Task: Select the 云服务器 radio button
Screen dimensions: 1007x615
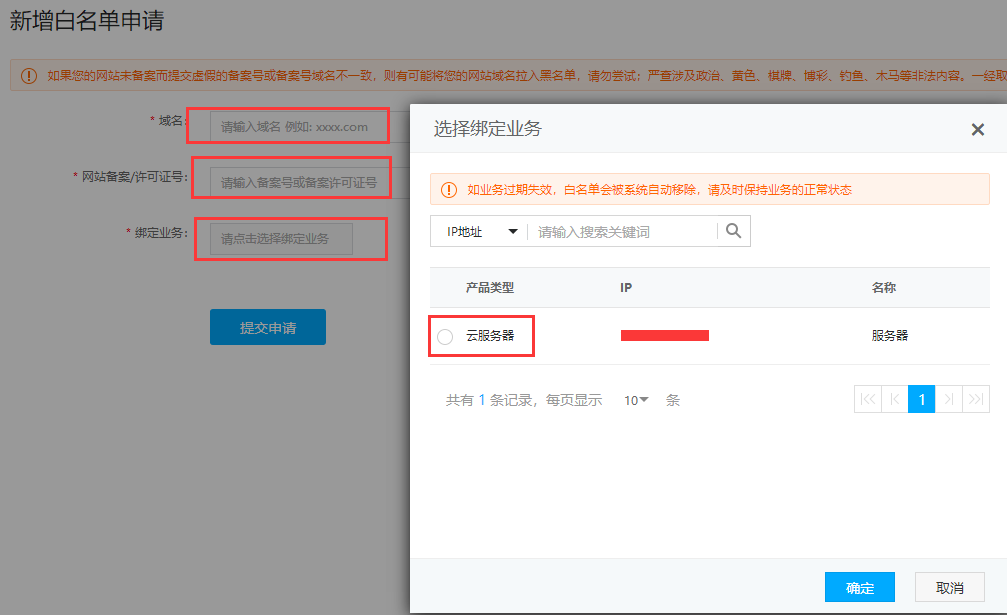Action: coord(445,337)
